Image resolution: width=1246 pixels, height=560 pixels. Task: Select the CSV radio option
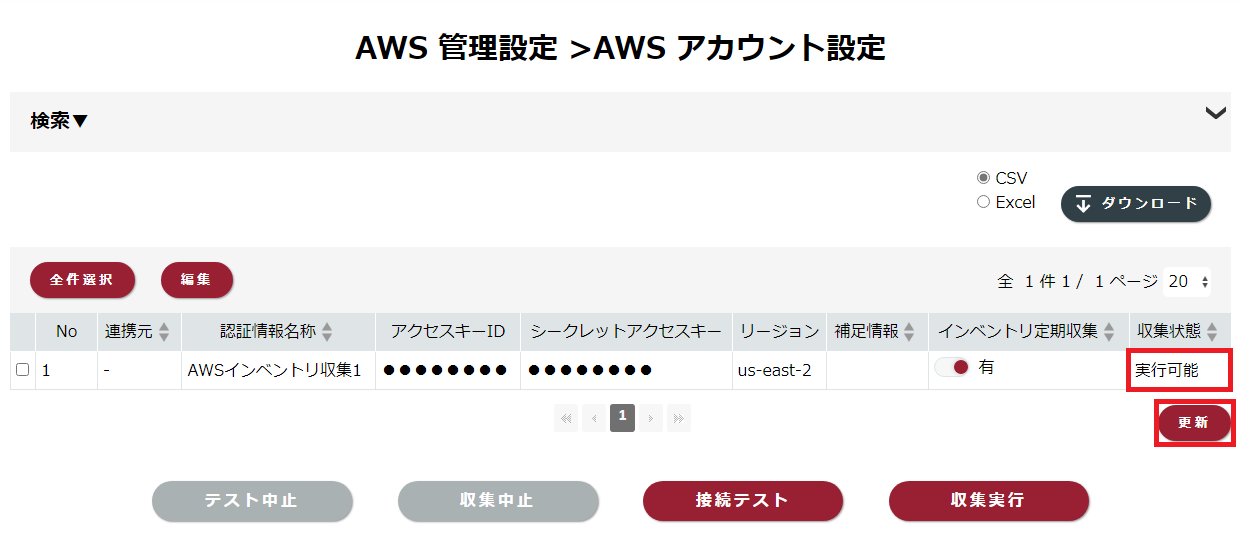pyautogui.click(x=983, y=178)
